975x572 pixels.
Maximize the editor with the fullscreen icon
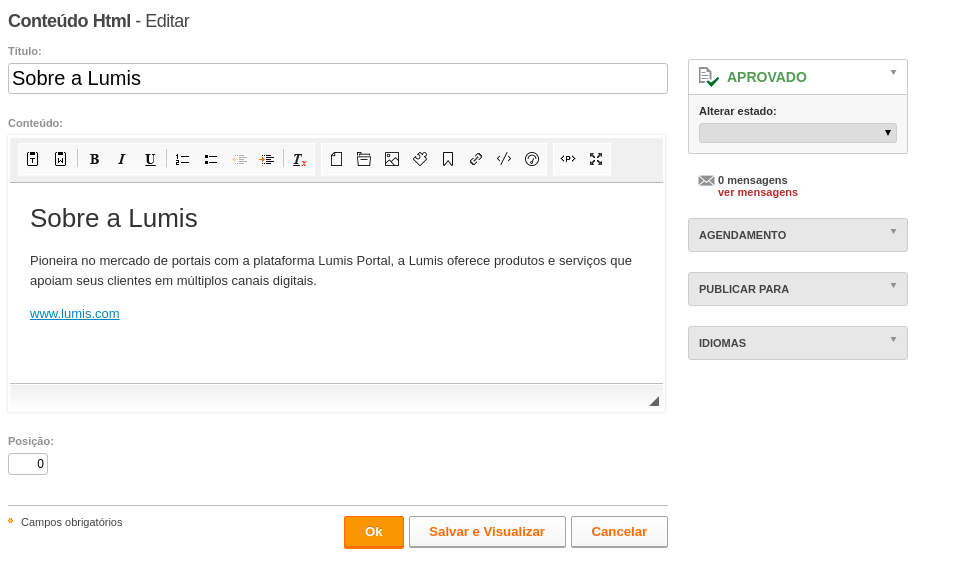click(596, 159)
